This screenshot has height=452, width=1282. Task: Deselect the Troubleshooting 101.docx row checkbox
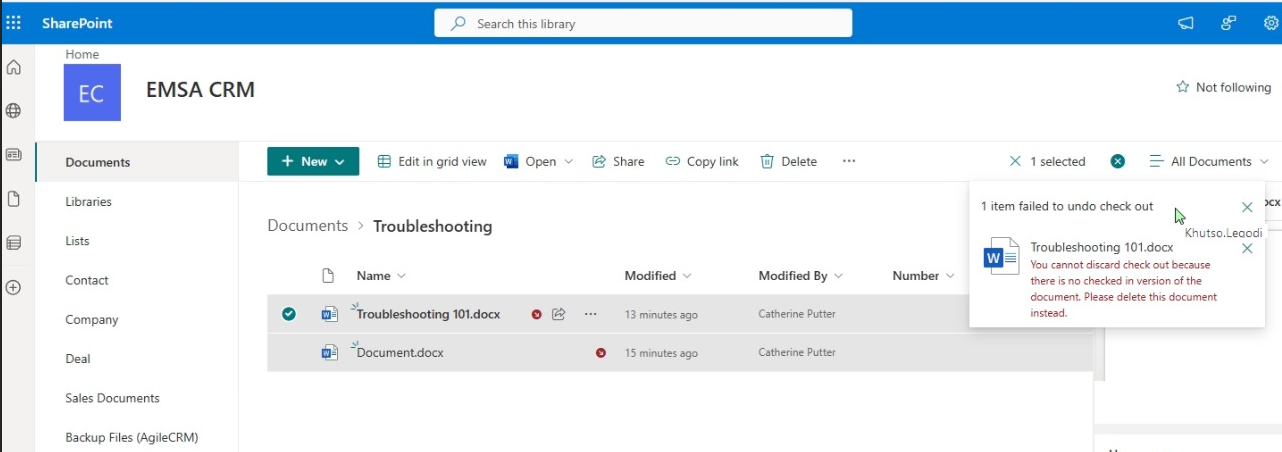point(289,314)
